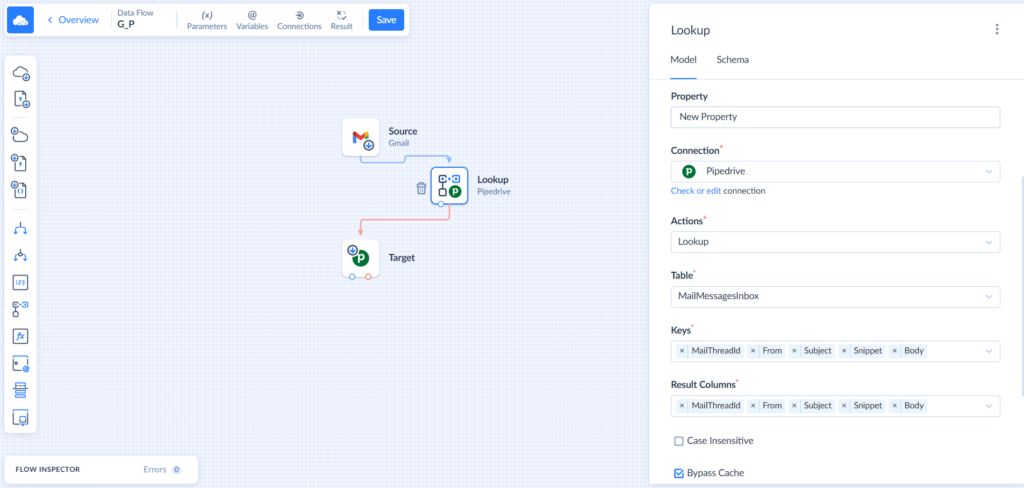The image size is (1024, 488).
Task: Expand the Connection Pipedrive dropdown
Action: click(x=835, y=171)
